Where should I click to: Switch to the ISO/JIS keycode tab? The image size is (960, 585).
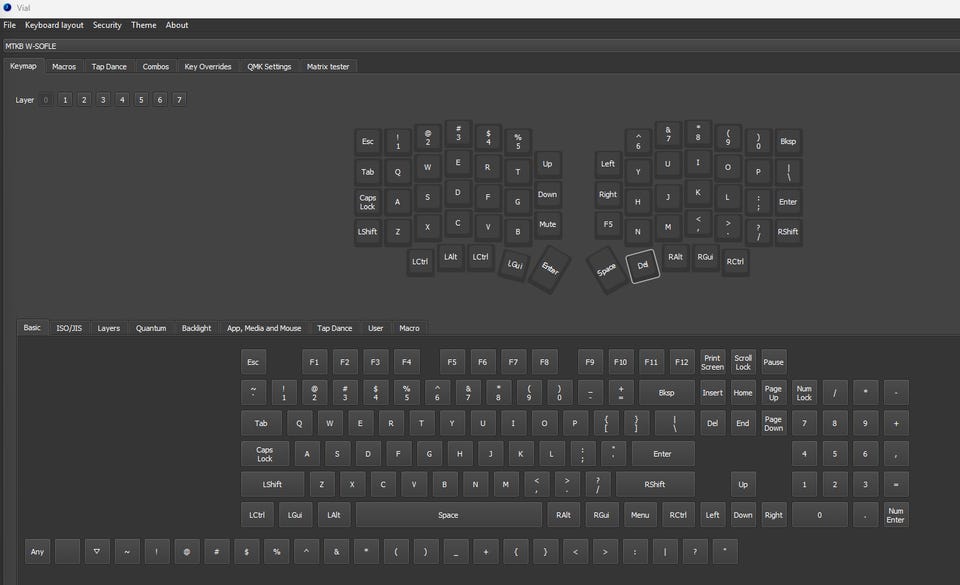click(x=69, y=328)
